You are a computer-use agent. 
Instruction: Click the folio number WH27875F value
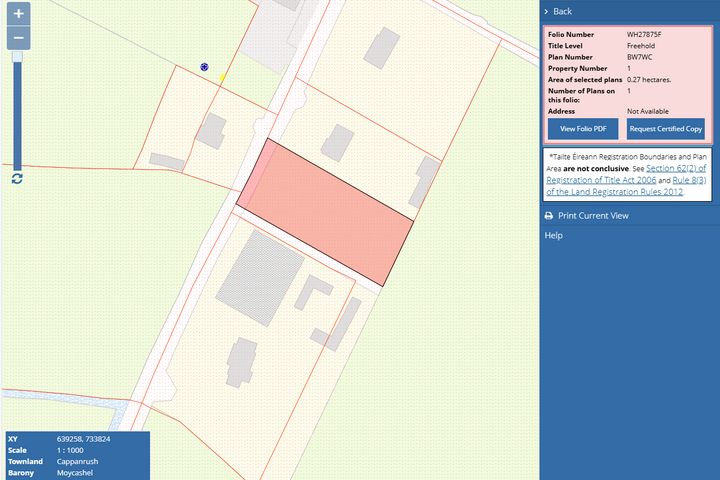(x=644, y=35)
